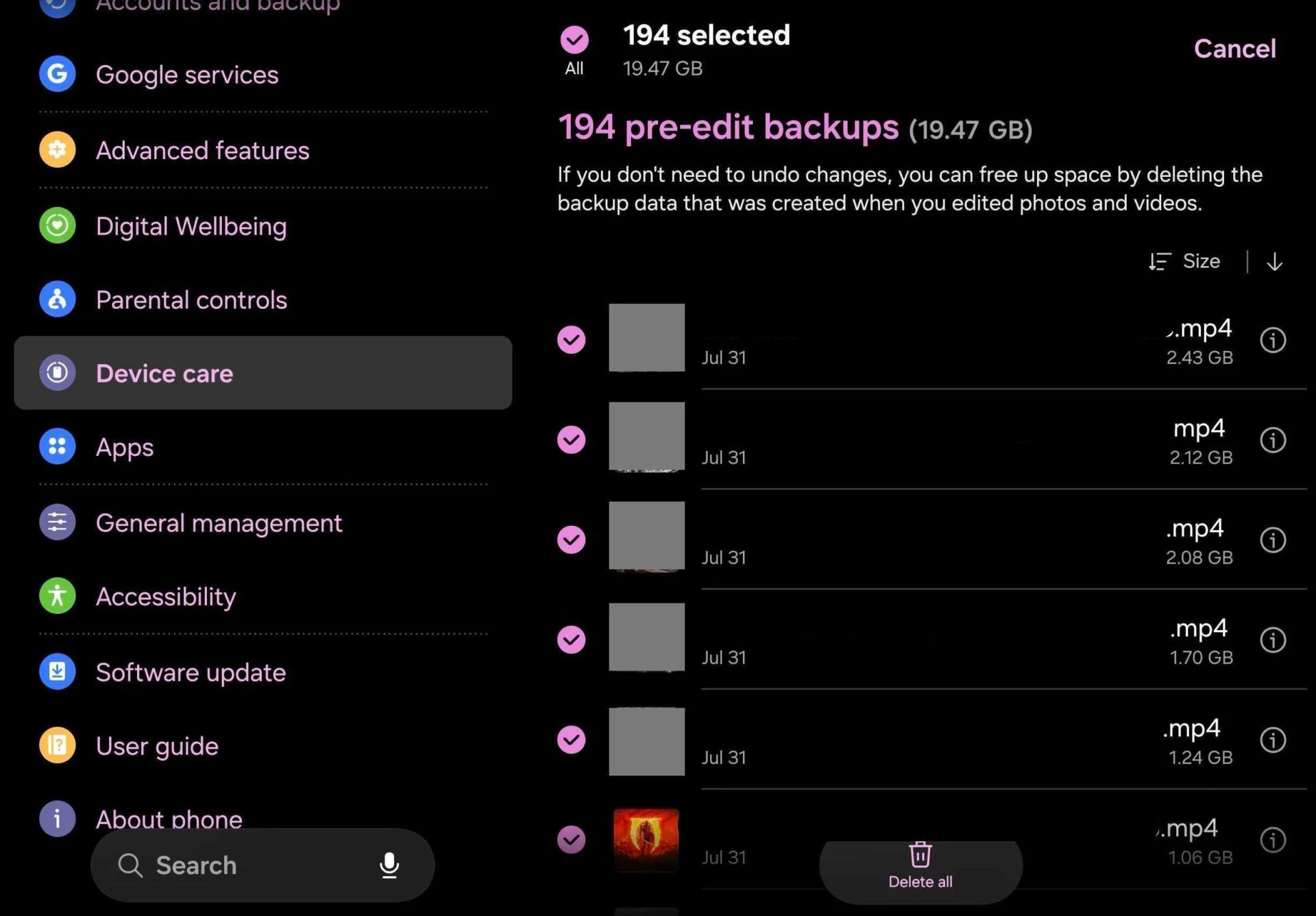
Task: Deselect the 1.24 GB video checkbox
Action: [572, 740]
